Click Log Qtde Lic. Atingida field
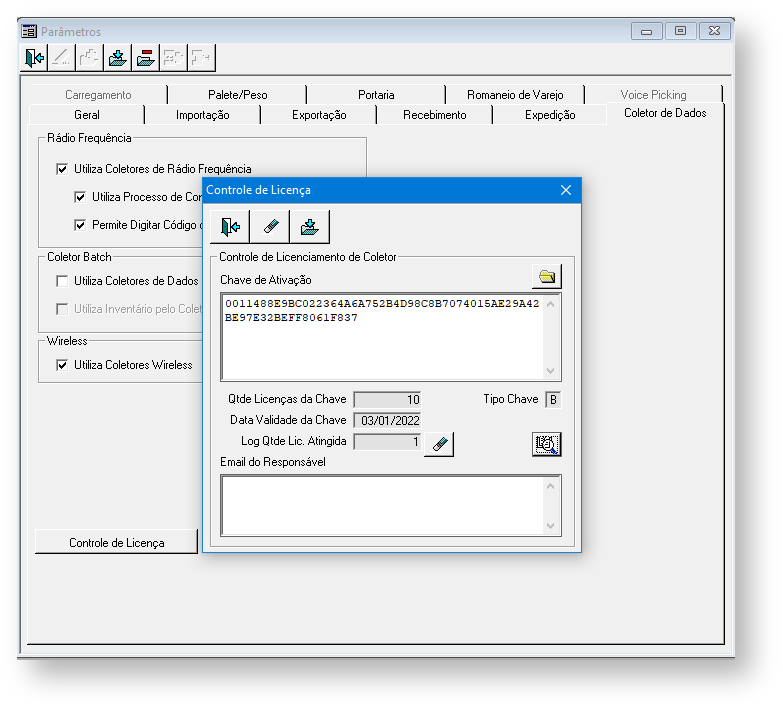 pyautogui.click(x=387, y=441)
